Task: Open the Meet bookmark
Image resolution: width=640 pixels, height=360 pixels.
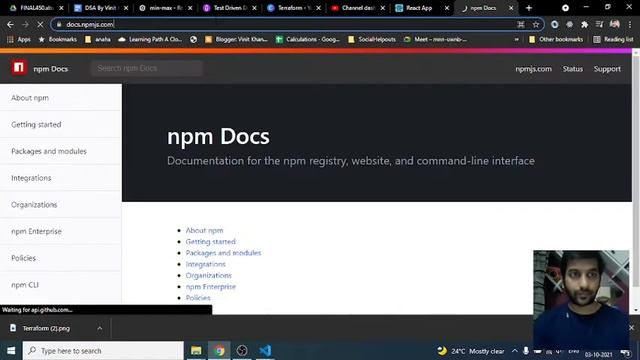Action: 435,39
